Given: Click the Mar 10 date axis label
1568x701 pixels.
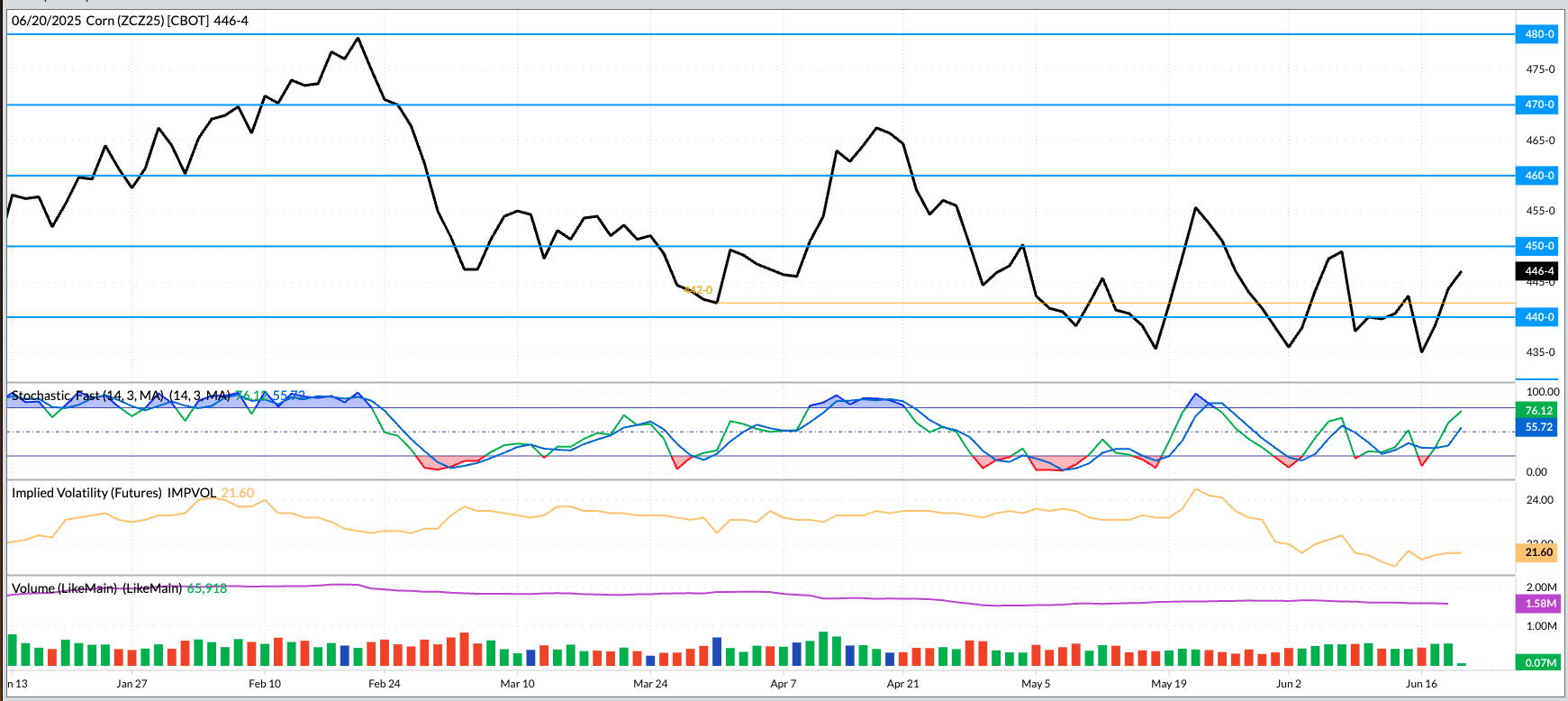Looking at the screenshot, I should (517, 684).
